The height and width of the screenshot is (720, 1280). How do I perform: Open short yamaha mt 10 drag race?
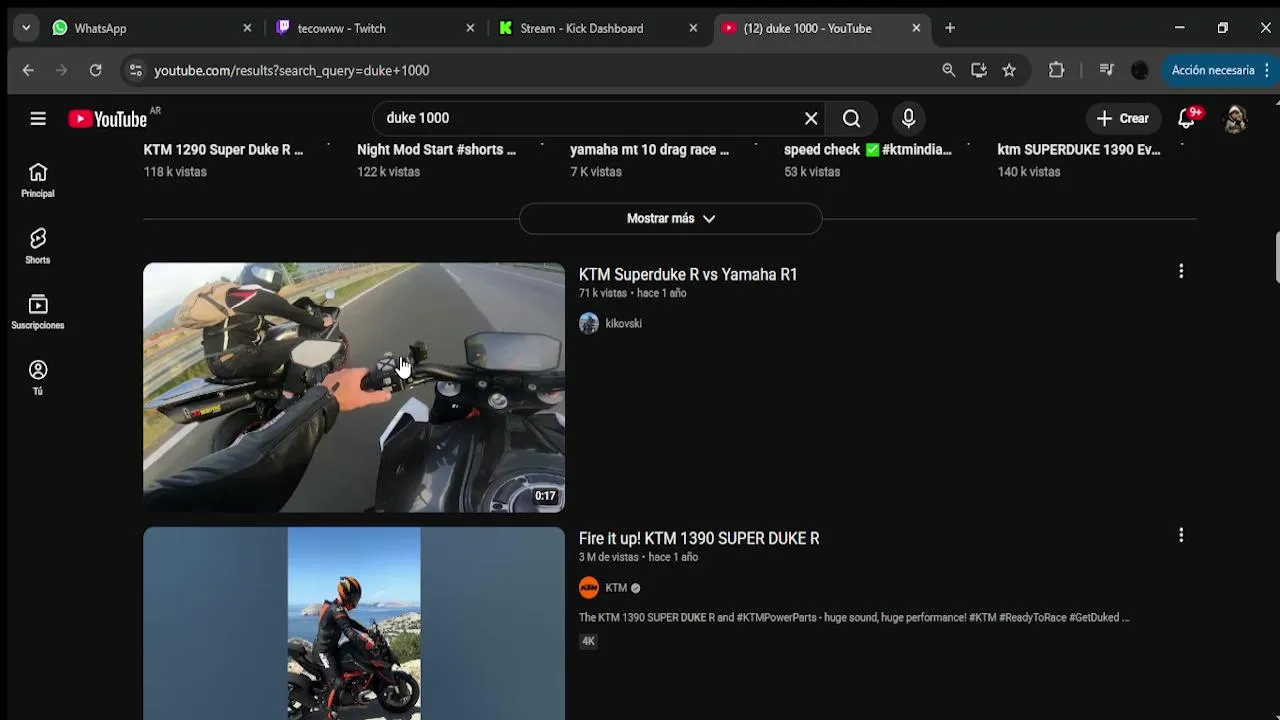point(649,150)
